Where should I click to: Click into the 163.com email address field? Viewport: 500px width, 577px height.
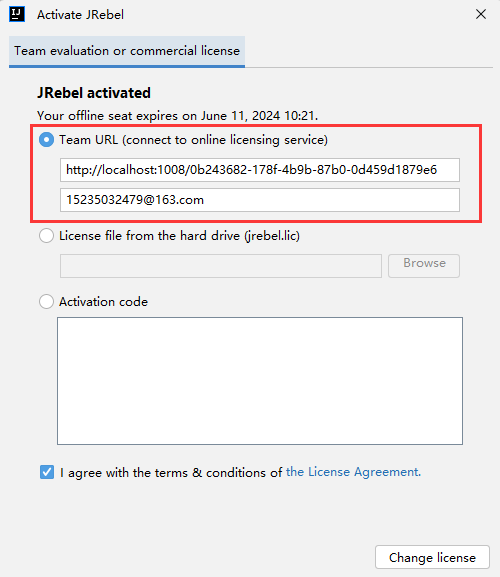point(260,200)
